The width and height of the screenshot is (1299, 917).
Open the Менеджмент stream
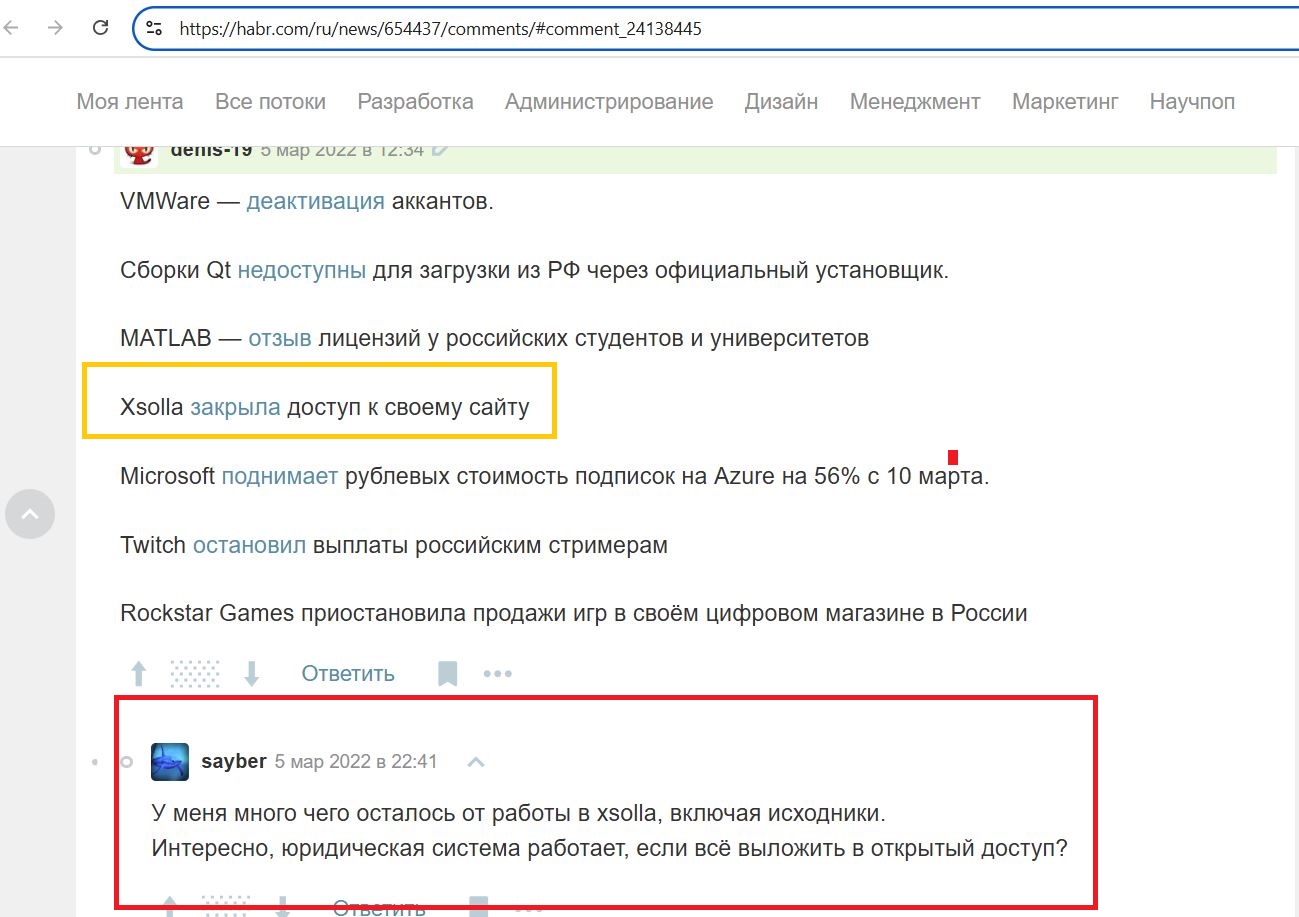point(915,101)
